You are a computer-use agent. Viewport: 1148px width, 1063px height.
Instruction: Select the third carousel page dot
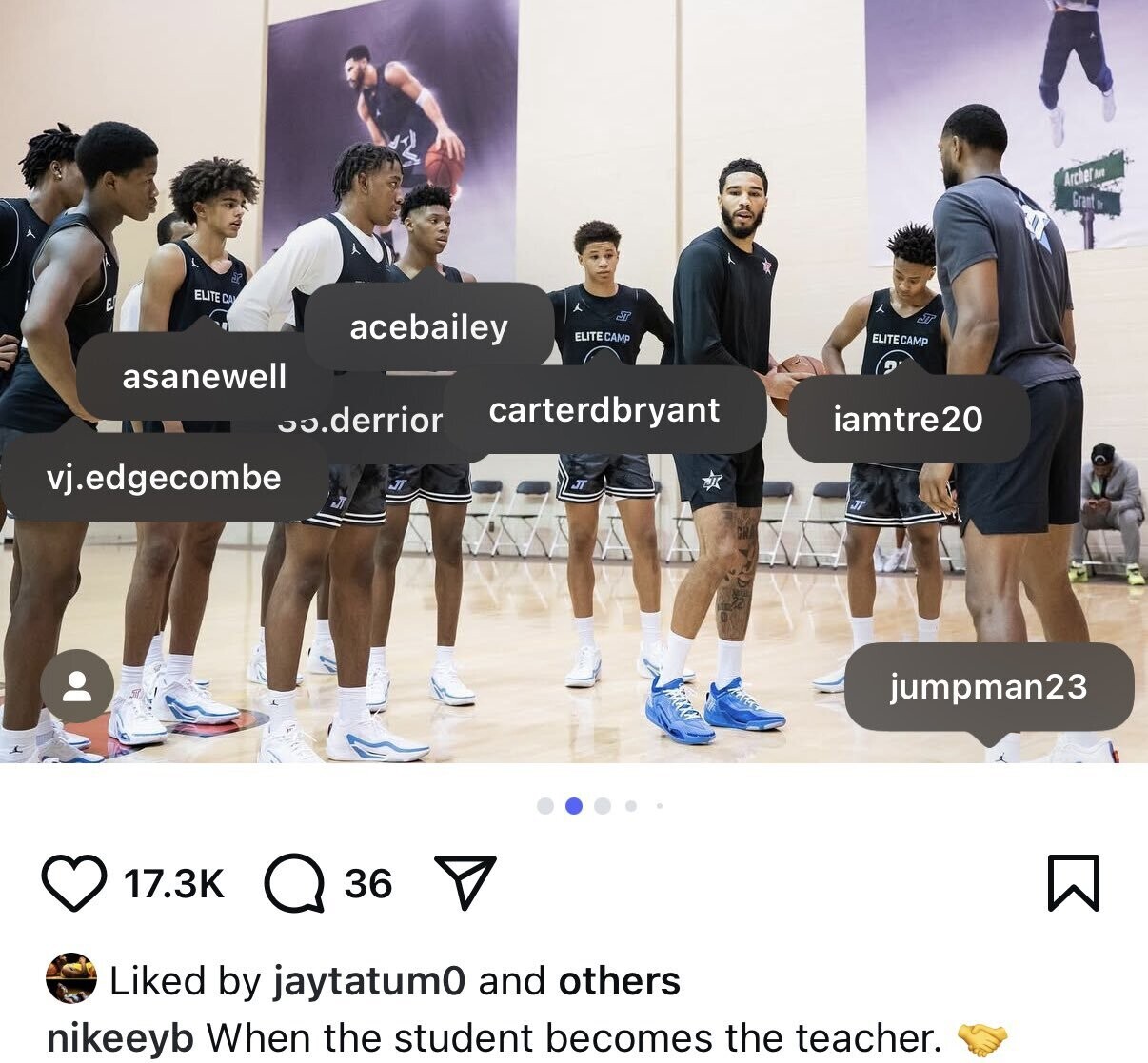[x=602, y=806]
